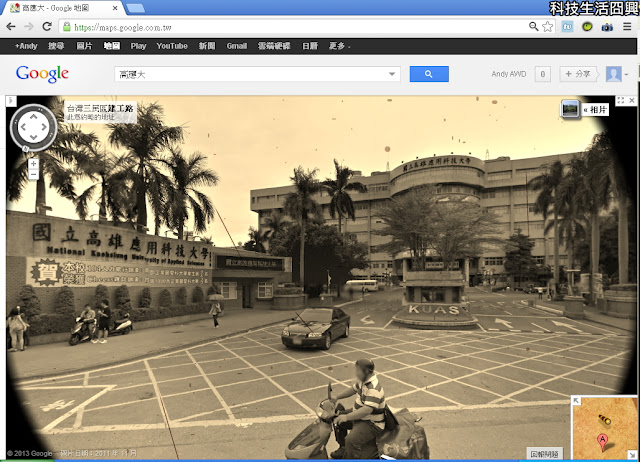The width and height of the screenshot is (640, 462).
Task: Open 雲端硬碟 in the Google bar
Action: [x=274, y=46]
